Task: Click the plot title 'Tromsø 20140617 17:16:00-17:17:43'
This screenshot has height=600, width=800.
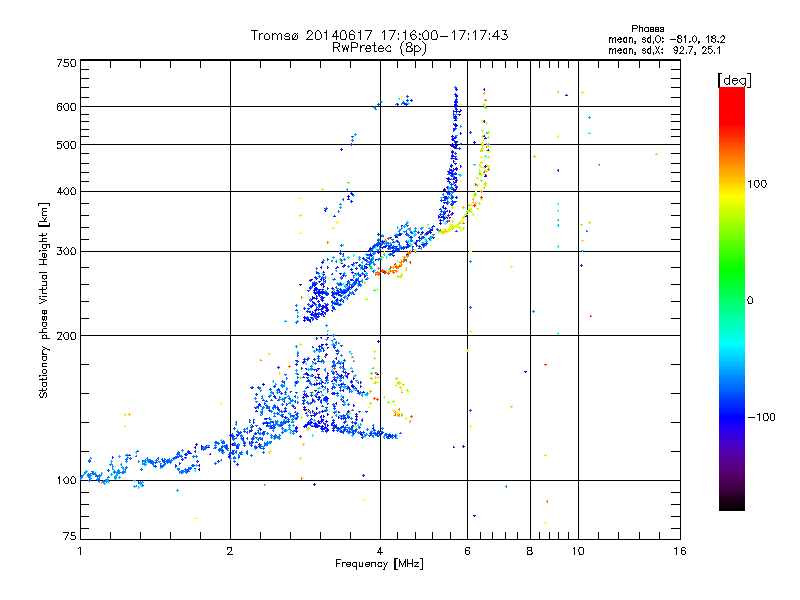Action: click(x=379, y=35)
